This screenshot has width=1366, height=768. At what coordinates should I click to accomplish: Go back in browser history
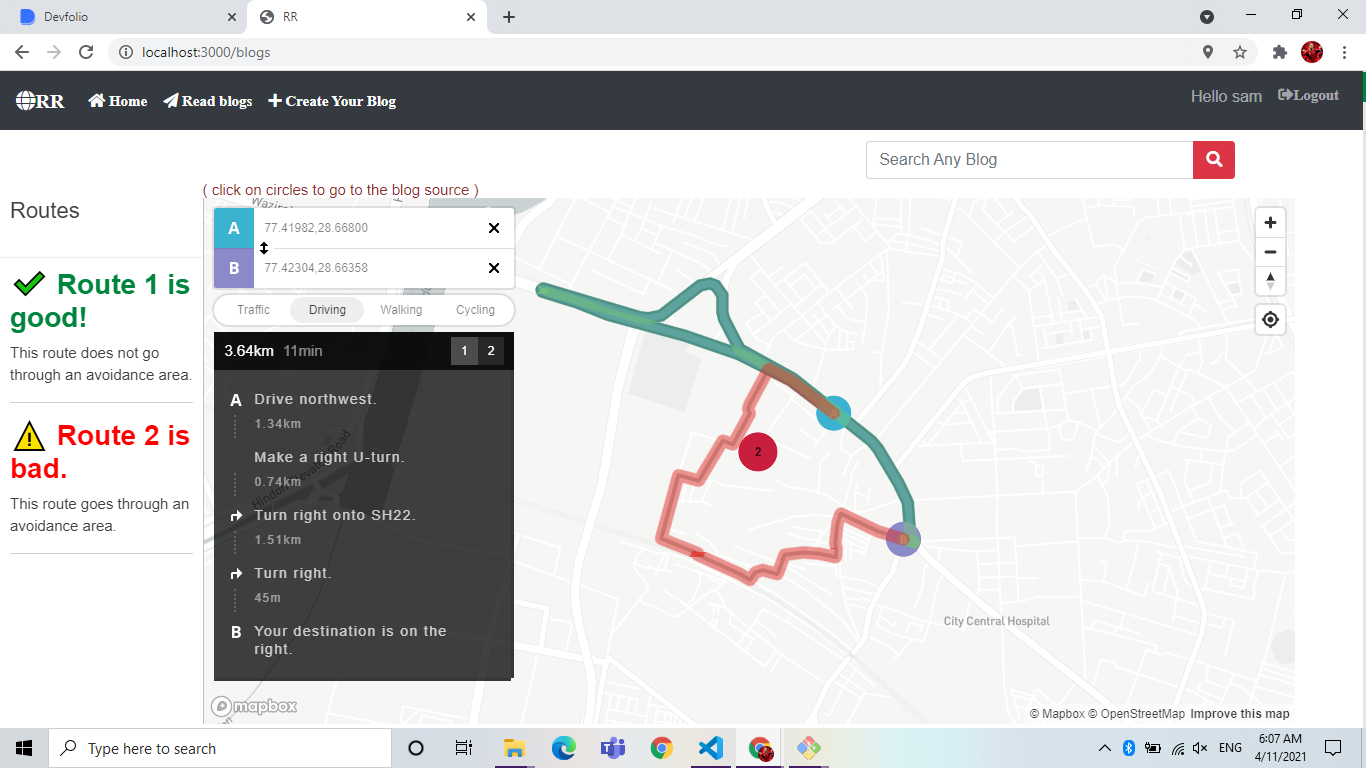point(22,52)
